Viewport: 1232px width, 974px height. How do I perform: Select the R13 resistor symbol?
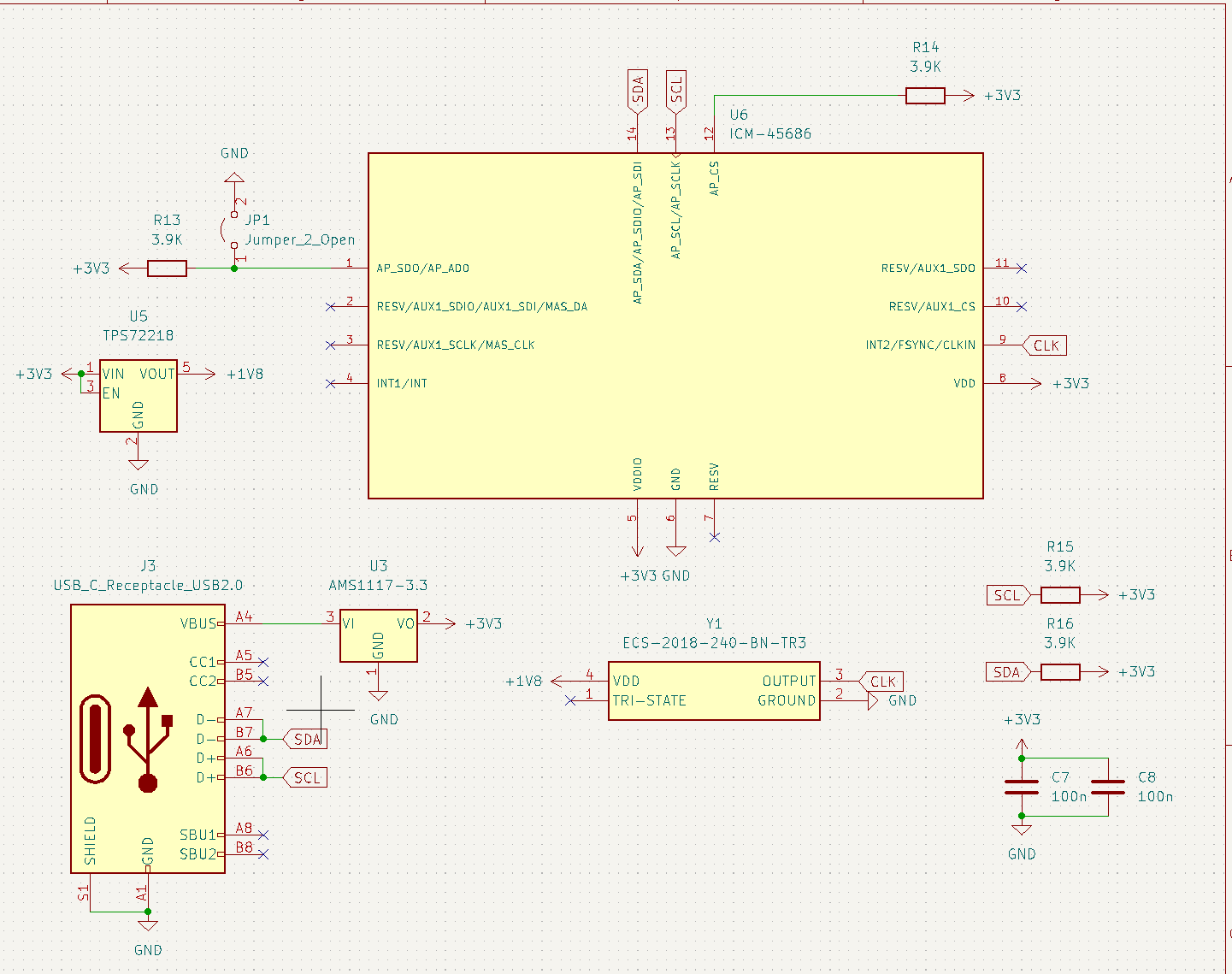[x=167, y=269]
